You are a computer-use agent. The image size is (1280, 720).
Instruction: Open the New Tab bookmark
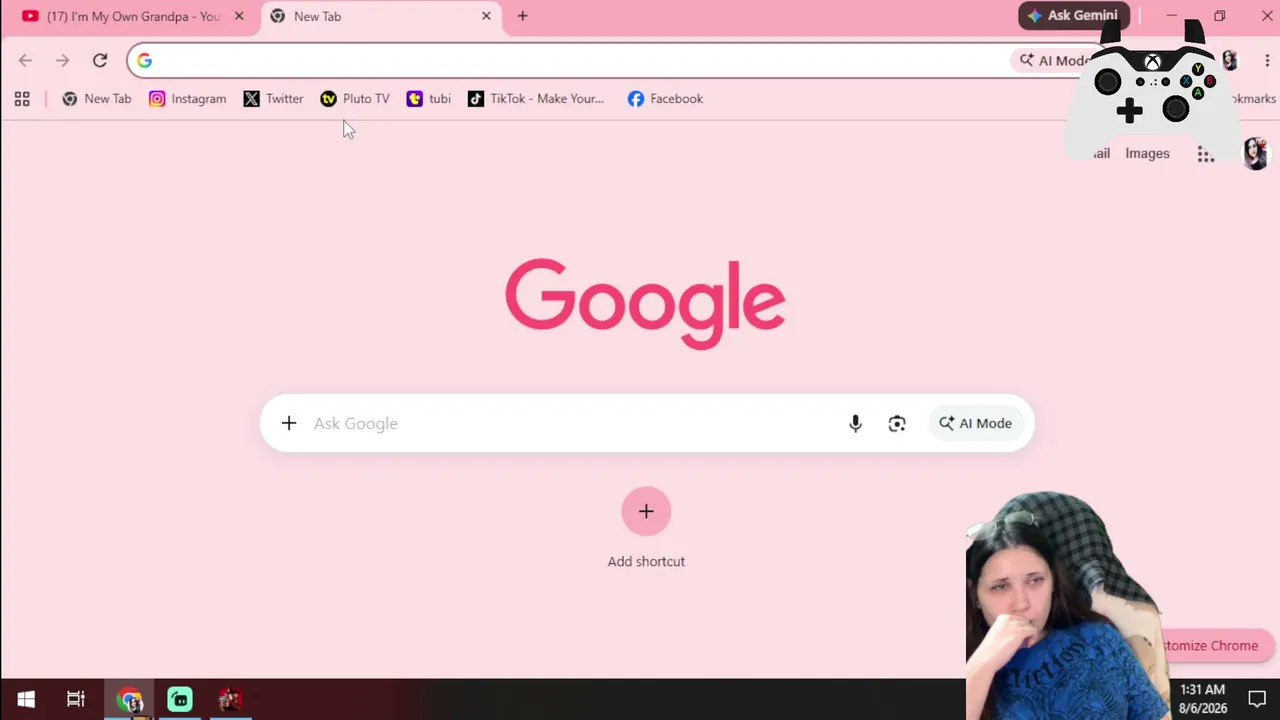click(97, 99)
